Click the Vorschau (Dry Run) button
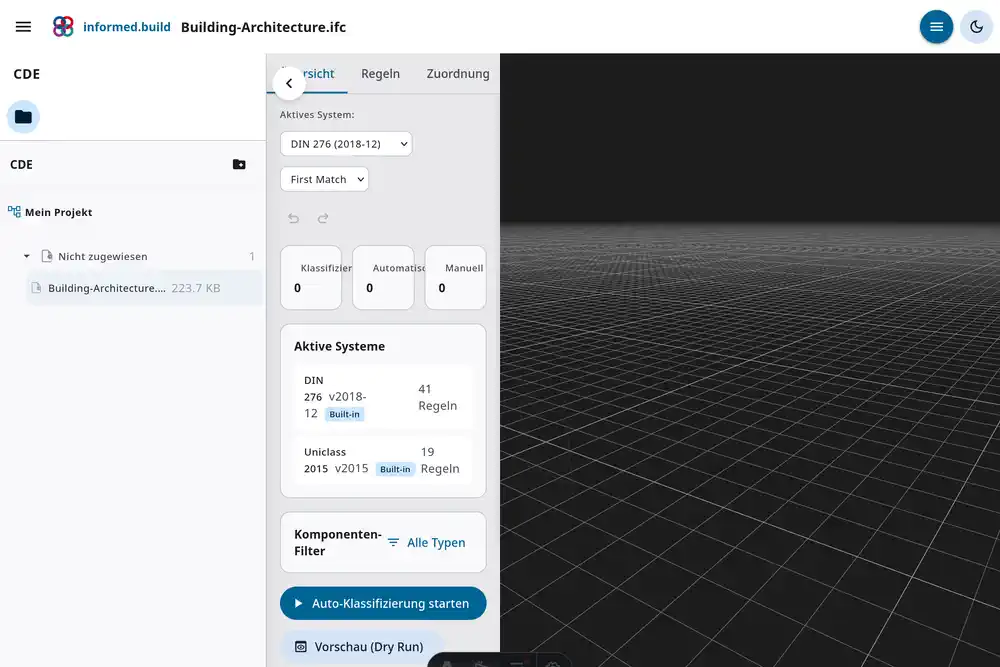Viewport: 1000px width, 667px height. tap(359, 647)
